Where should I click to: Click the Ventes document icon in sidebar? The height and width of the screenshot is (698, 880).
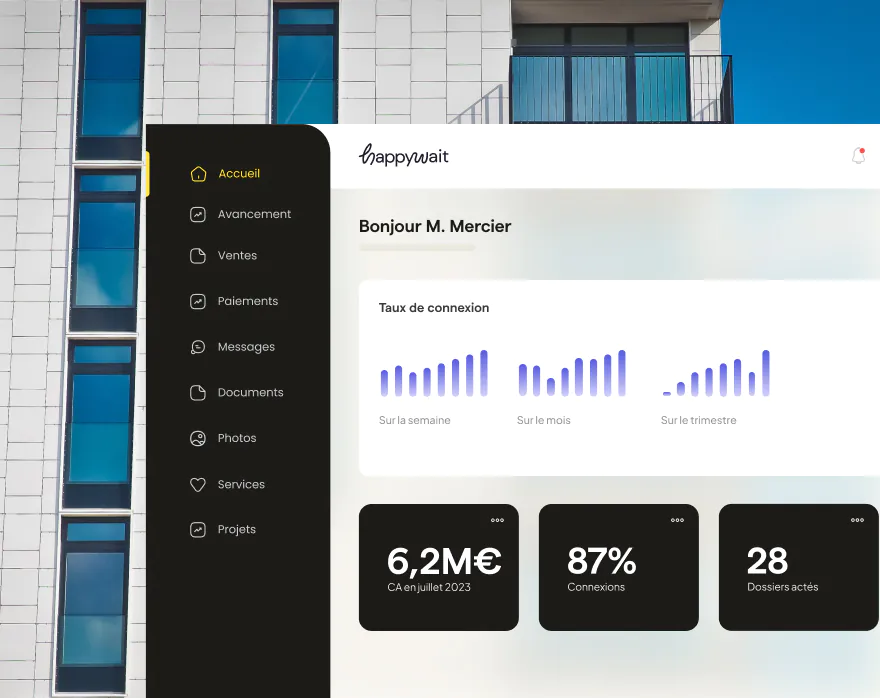click(x=198, y=256)
